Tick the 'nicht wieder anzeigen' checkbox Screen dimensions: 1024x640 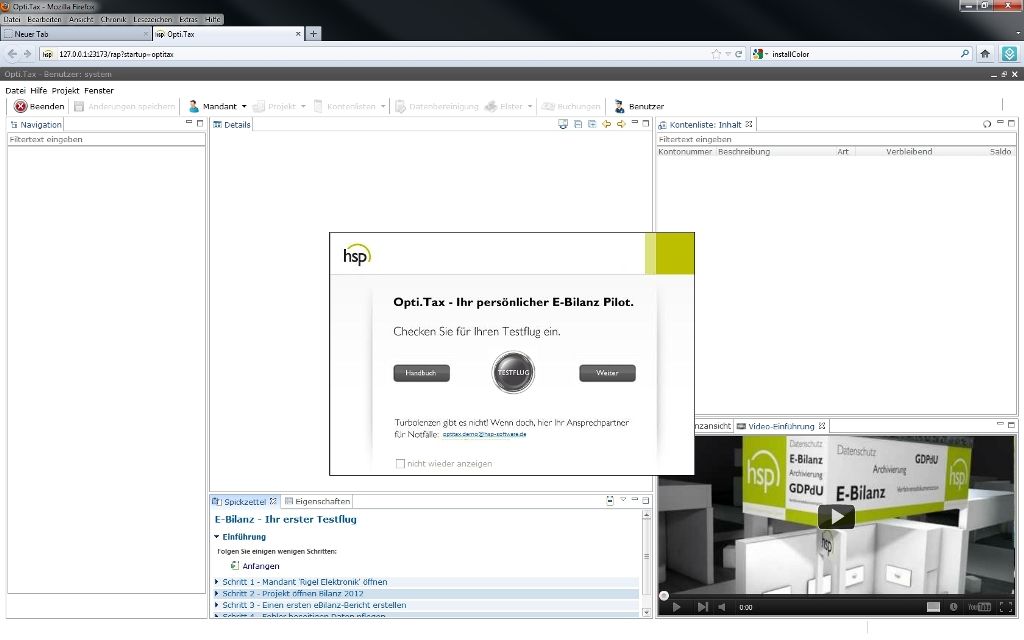click(x=400, y=464)
